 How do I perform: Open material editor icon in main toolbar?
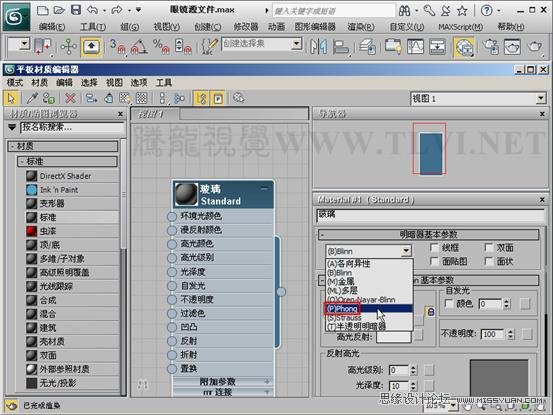pos(463,47)
